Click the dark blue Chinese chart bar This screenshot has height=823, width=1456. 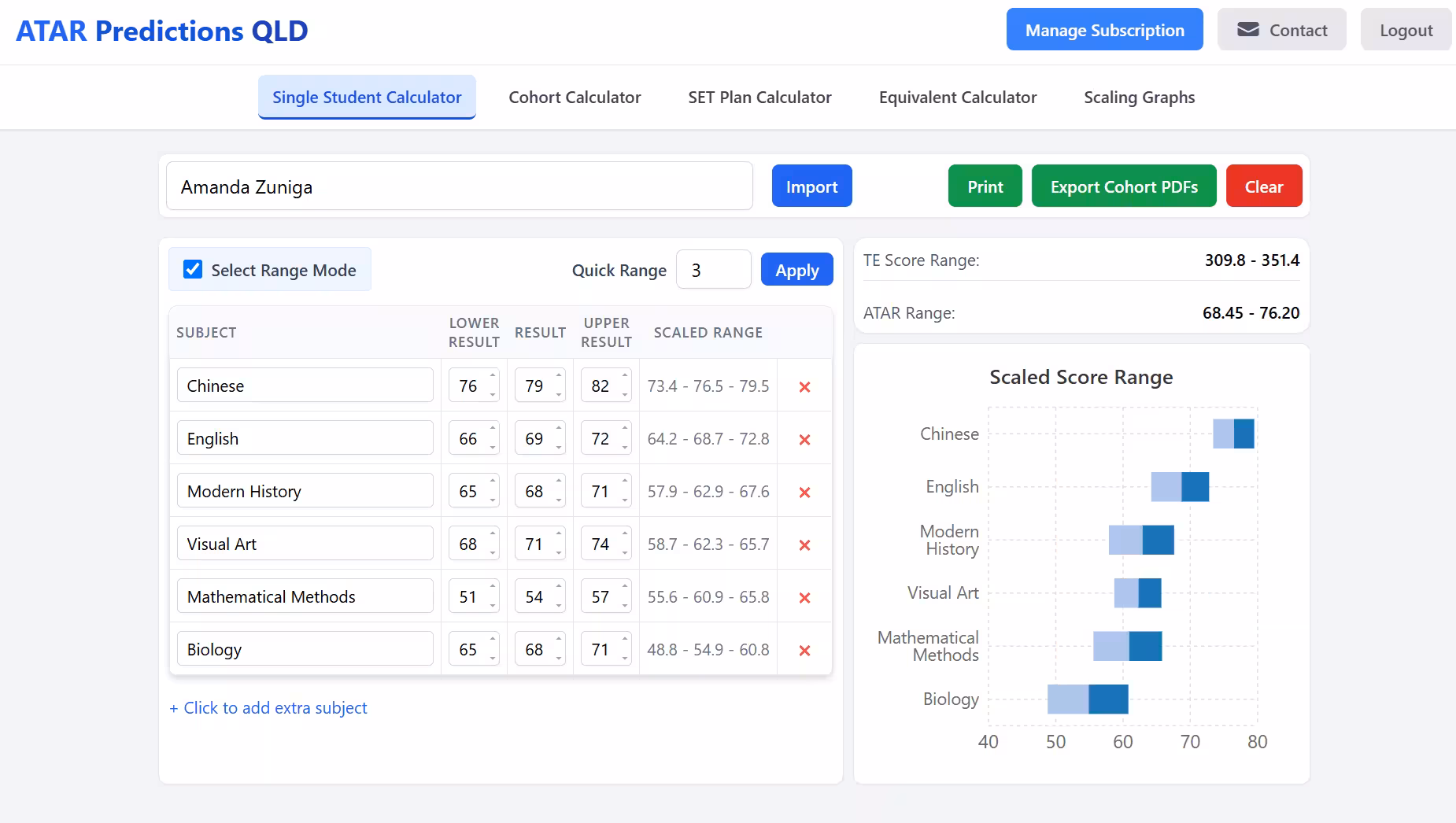click(1244, 434)
